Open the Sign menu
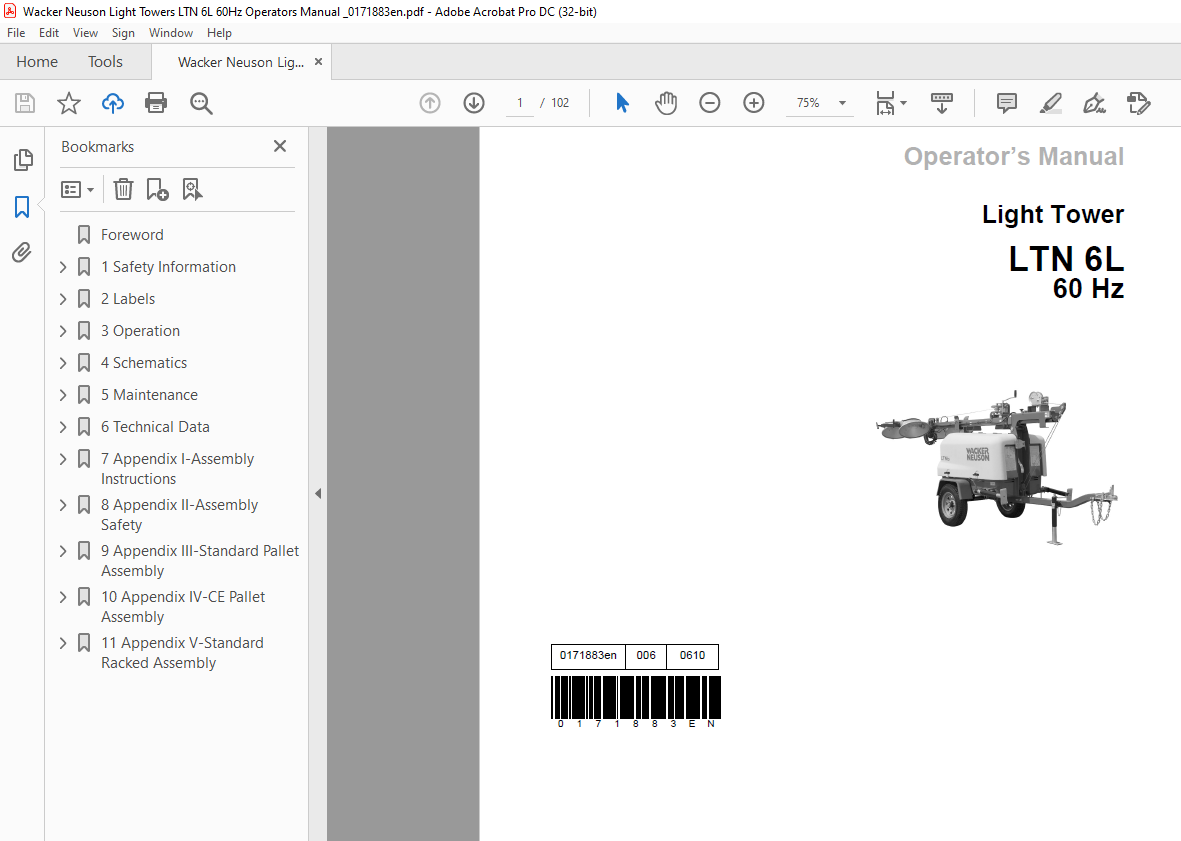 coord(123,33)
